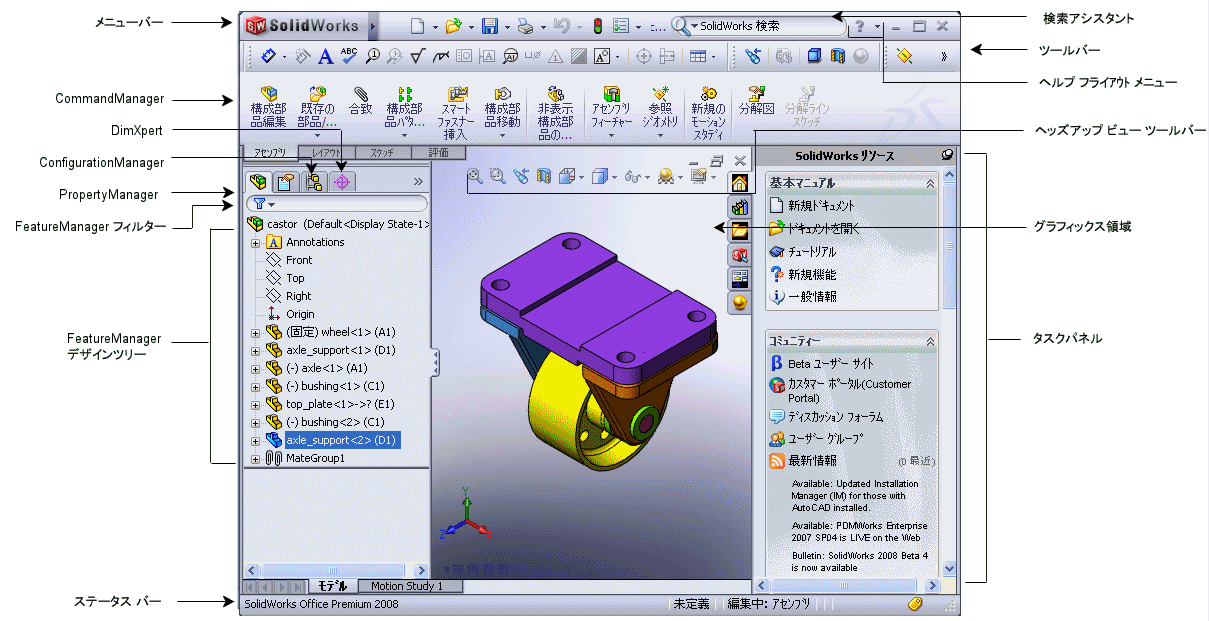1209x621 pixels.
Task: Click the 合致 (Mate) paperclip icon
Action: pos(360,94)
